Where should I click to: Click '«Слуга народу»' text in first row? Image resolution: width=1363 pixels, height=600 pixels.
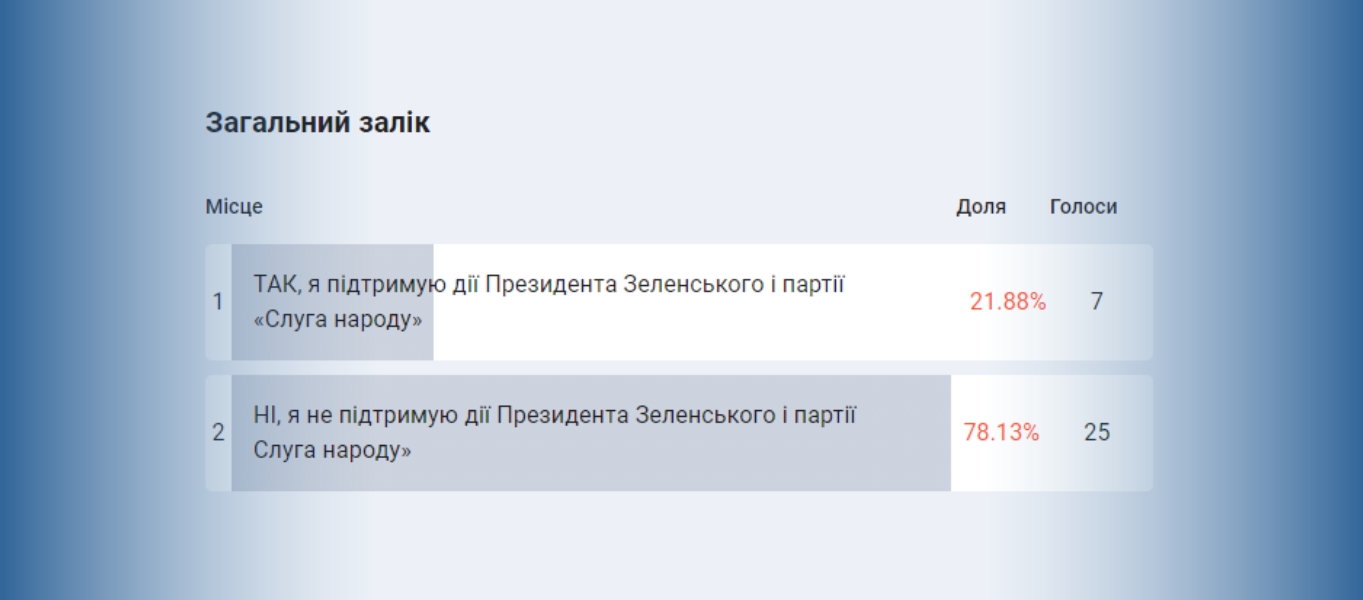tap(338, 321)
